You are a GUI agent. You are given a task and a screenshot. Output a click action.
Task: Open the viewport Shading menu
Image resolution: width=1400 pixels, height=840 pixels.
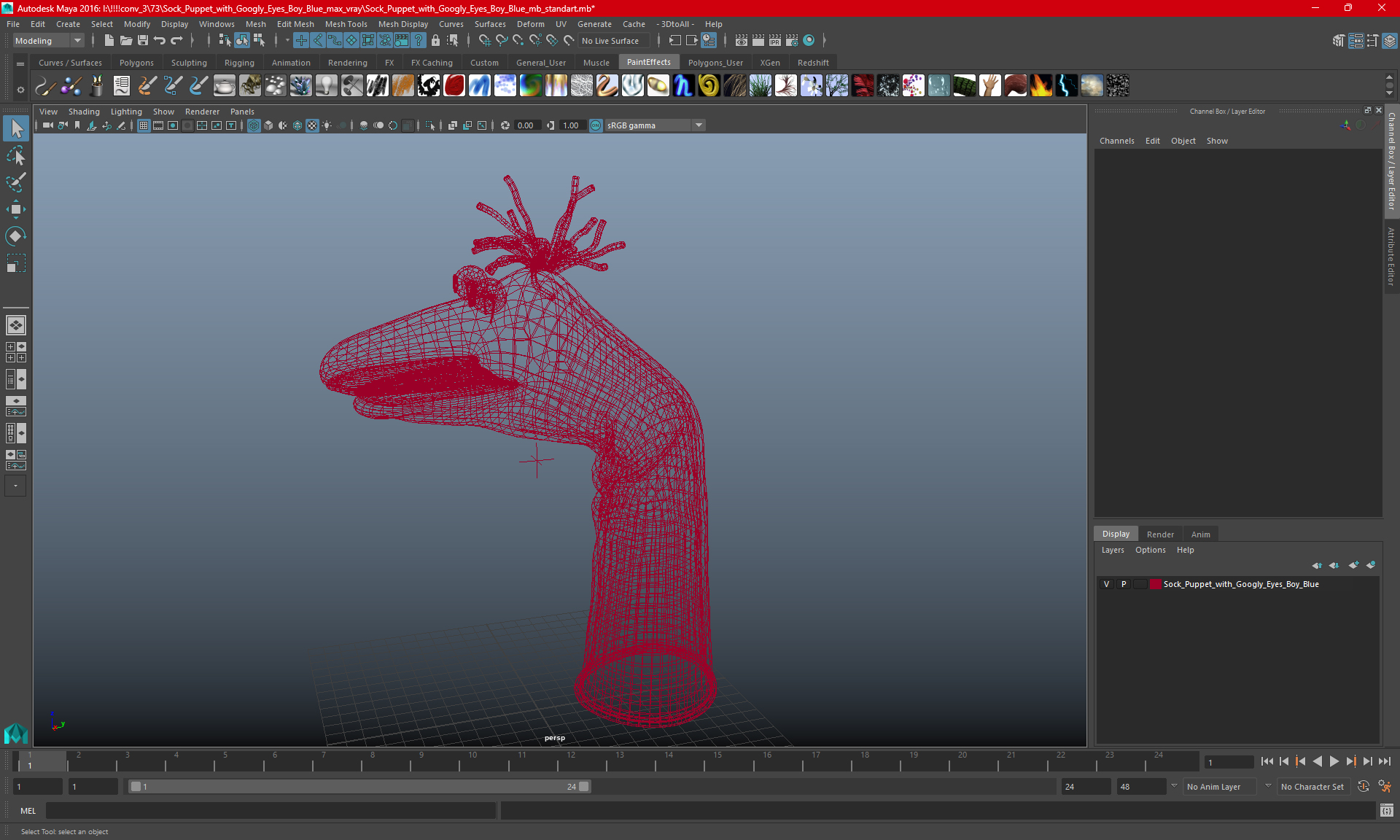84,112
